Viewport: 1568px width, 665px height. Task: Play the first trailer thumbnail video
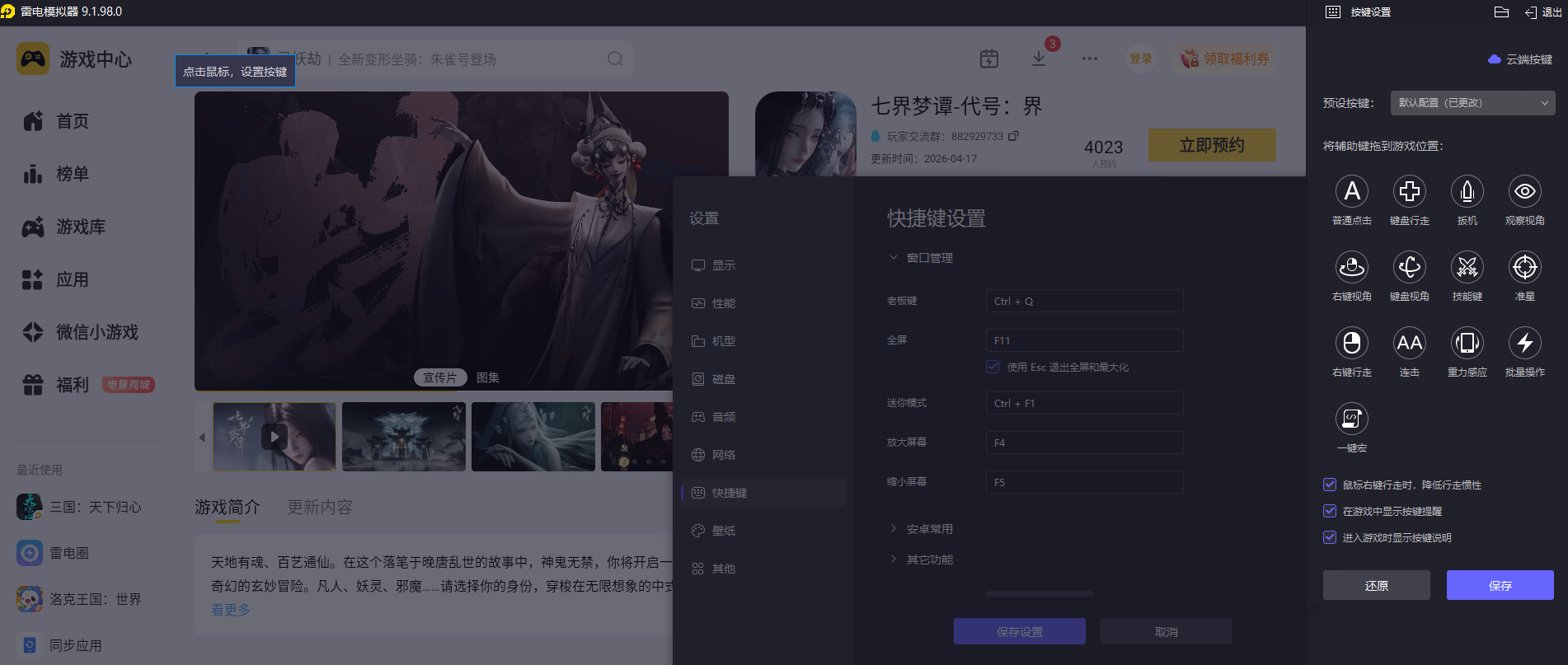[275, 437]
